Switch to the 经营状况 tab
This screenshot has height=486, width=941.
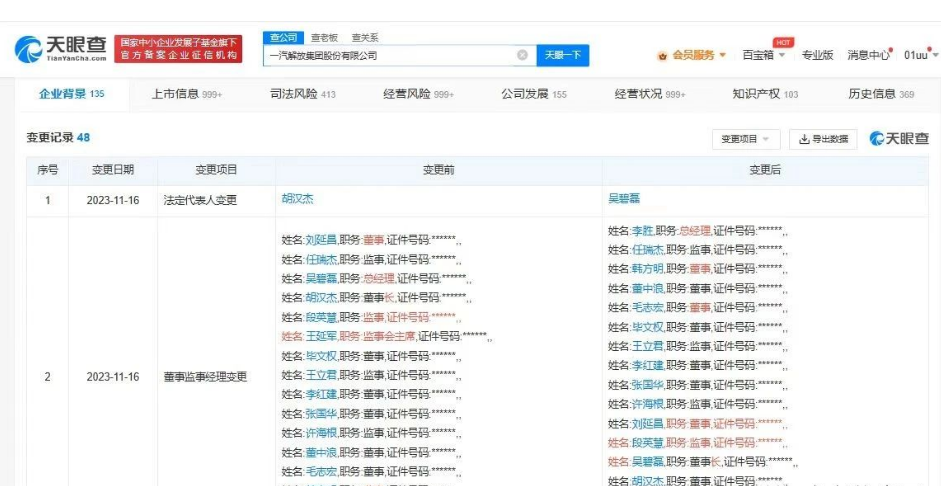650,94
